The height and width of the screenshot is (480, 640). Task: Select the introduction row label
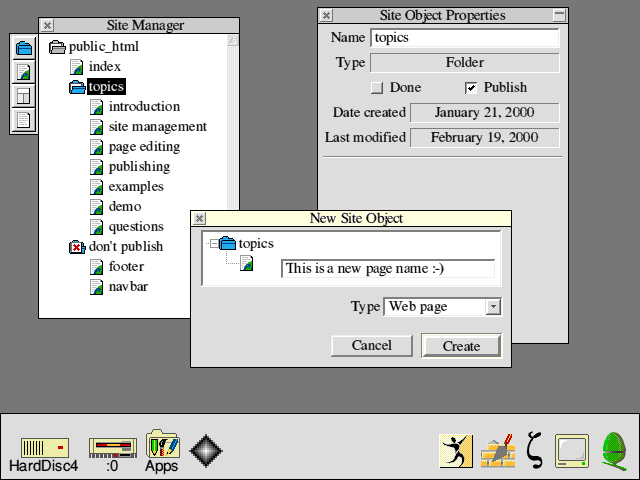144,107
